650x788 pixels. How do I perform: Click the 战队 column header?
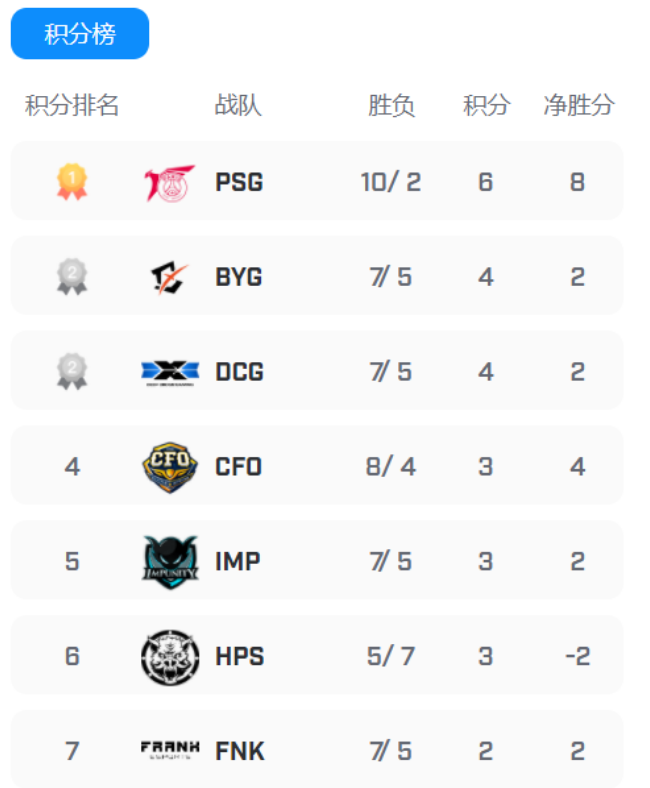[238, 105]
